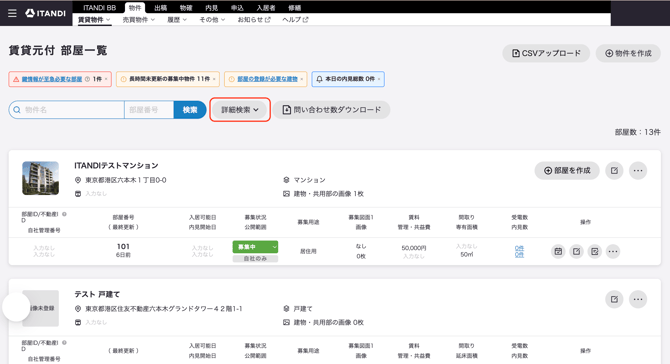The height and width of the screenshot is (364, 670).
Task: Expand the 賃貸物件 submenu
Action: [94, 20]
